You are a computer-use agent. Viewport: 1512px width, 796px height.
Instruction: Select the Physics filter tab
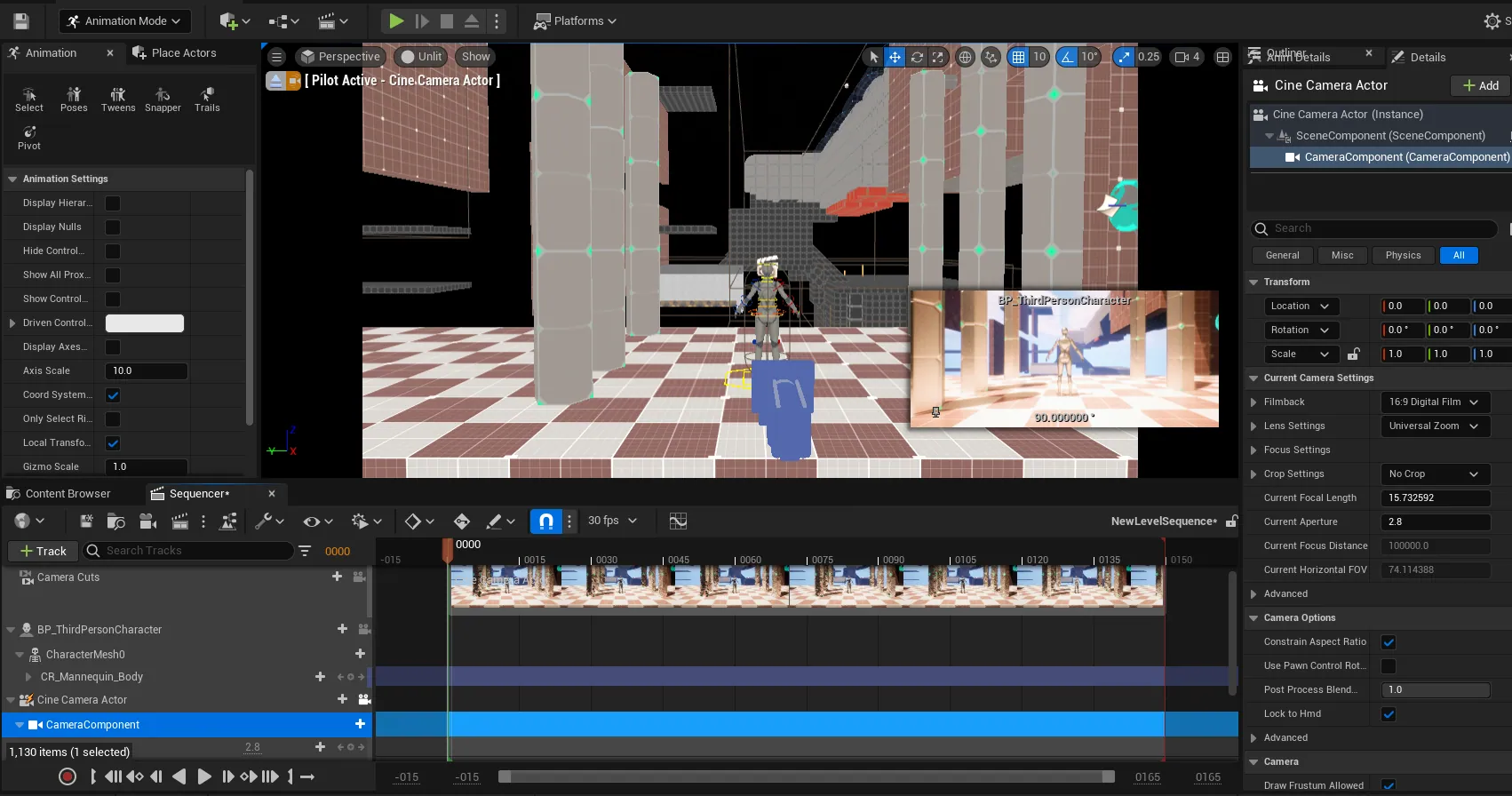(x=1403, y=256)
